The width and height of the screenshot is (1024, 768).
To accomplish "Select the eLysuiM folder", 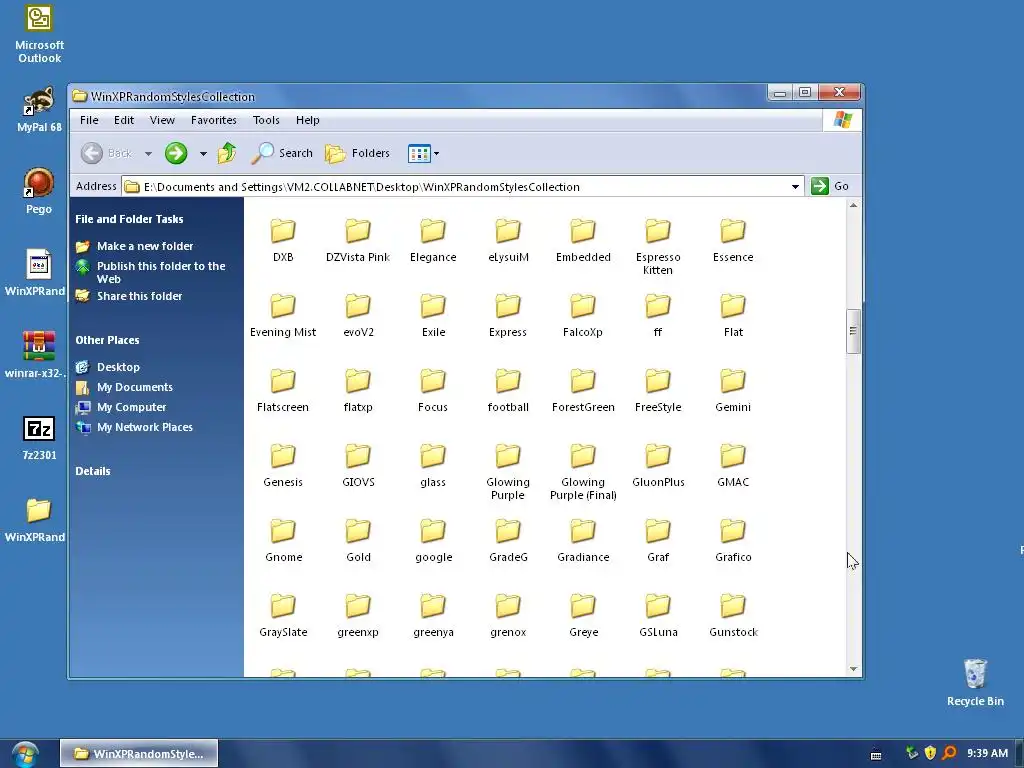I will [x=508, y=240].
